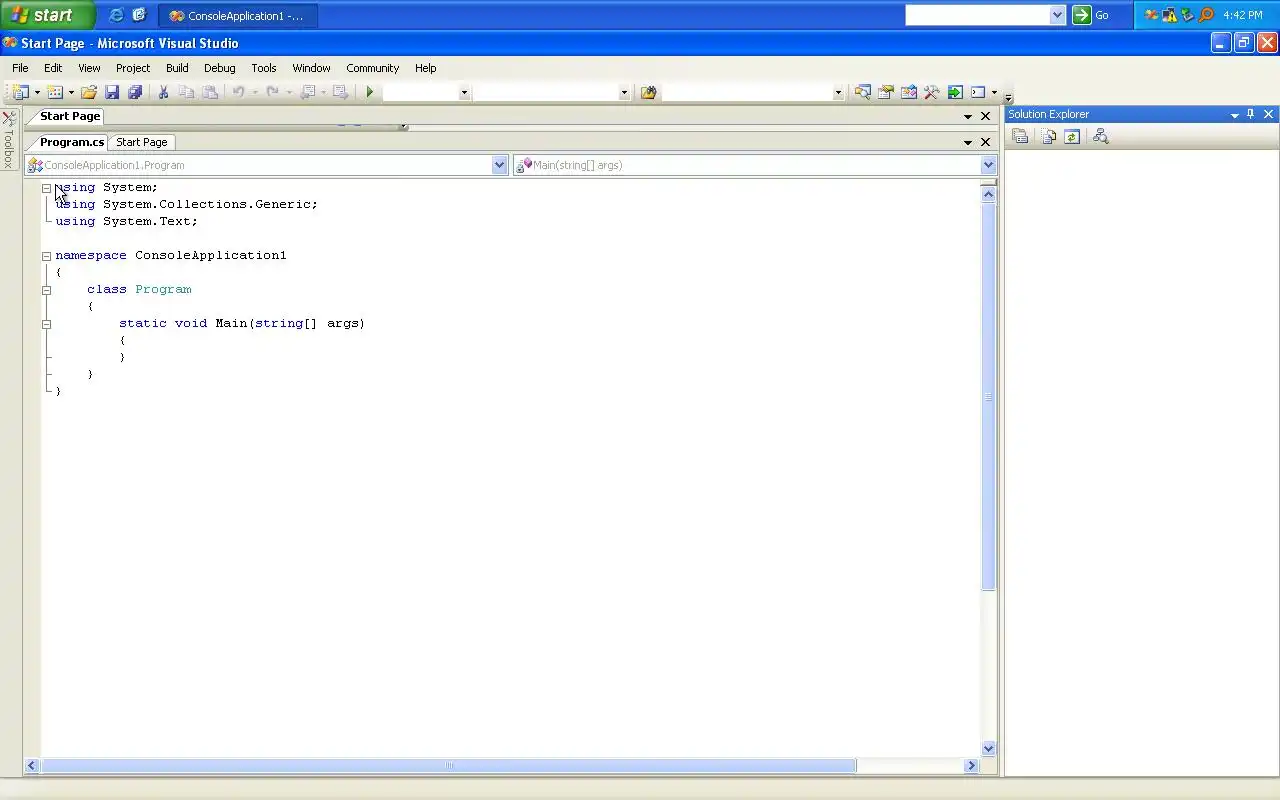Open the Edit menu
The width and height of the screenshot is (1280, 800).
[53, 68]
